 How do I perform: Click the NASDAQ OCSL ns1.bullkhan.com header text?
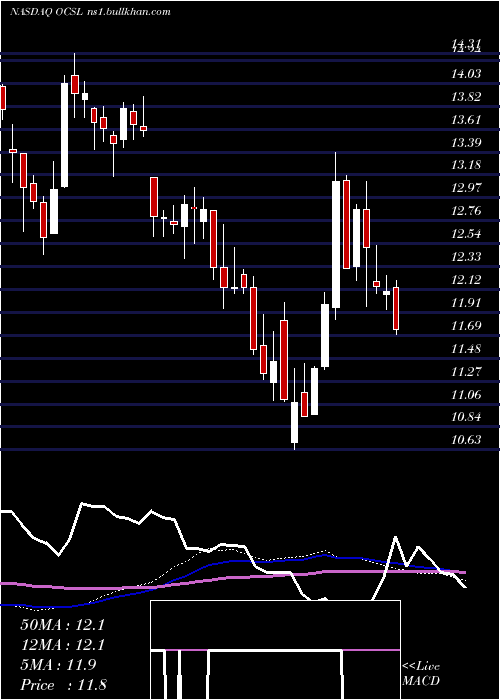coord(90,11)
